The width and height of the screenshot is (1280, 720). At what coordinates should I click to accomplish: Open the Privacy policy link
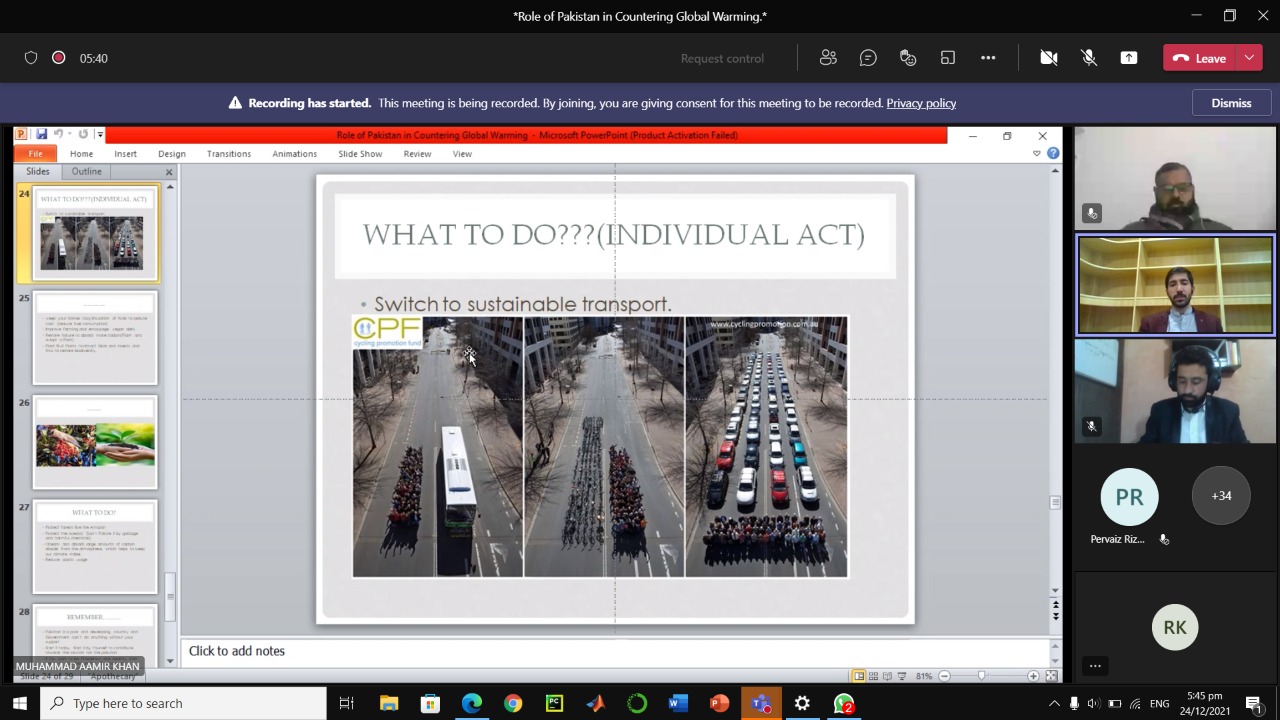tap(921, 103)
